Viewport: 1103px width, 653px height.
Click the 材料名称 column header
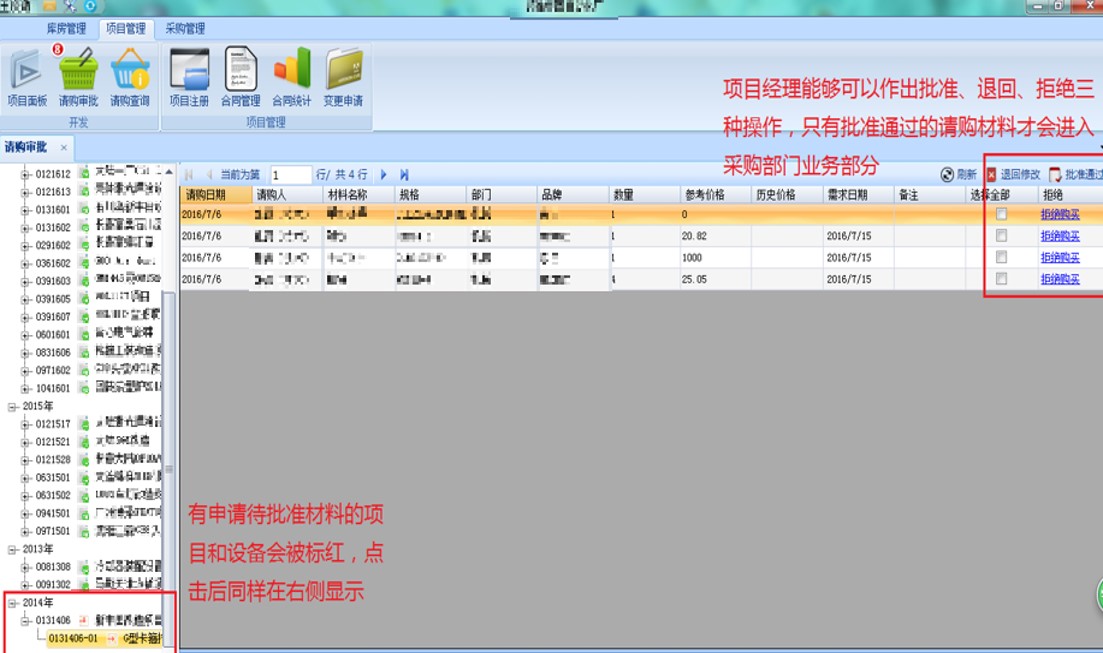point(359,195)
